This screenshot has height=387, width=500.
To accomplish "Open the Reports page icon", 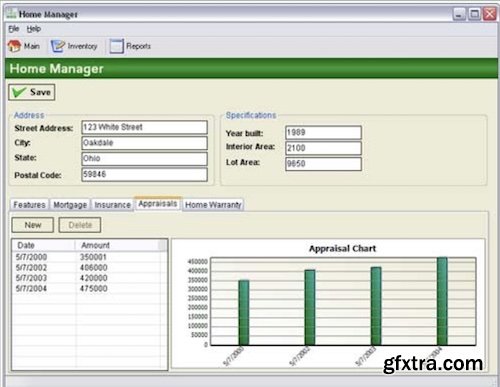I will 117,46.
